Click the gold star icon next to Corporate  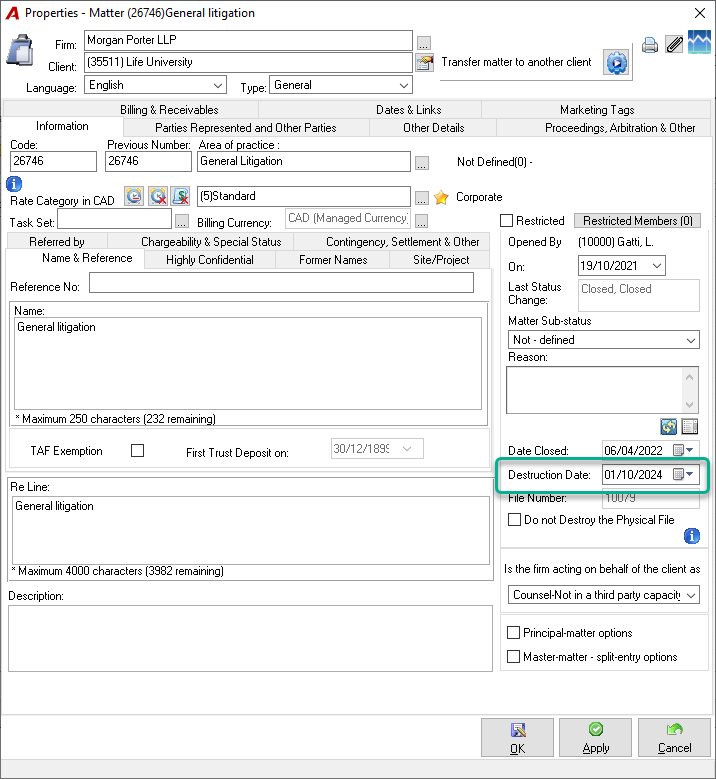pyautogui.click(x=441, y=197)
